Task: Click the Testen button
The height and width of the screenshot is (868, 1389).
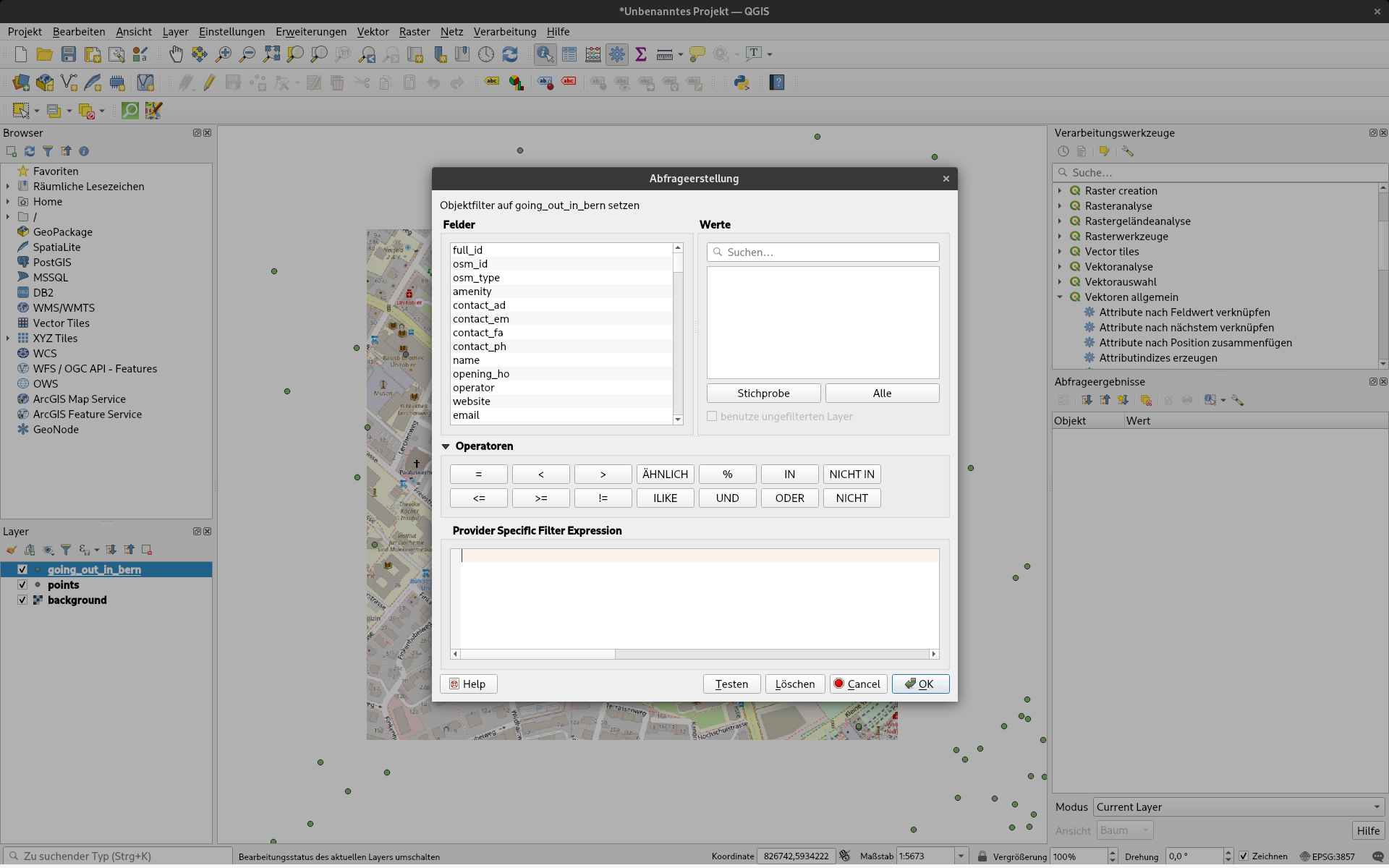Action: pyautogui.click(x=731, y=684)
